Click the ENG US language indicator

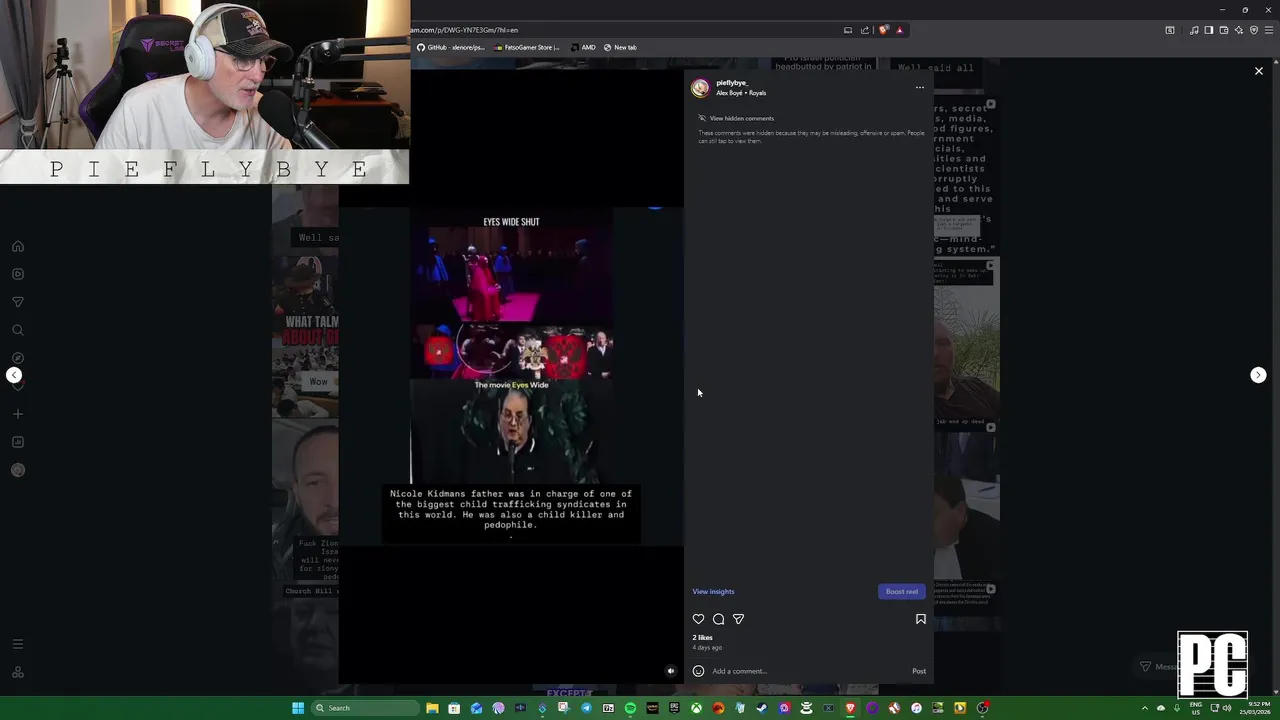pyautogui.click(x=1196, y=708)
